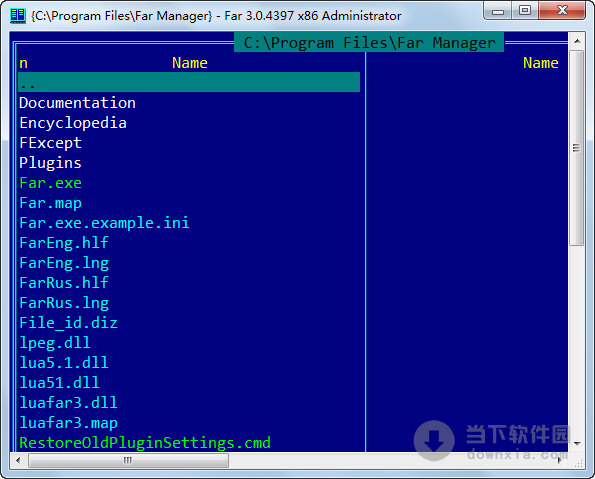Select the lua51.dll file
The width and height of the screenshot is (595, 479).
[59, 383]
